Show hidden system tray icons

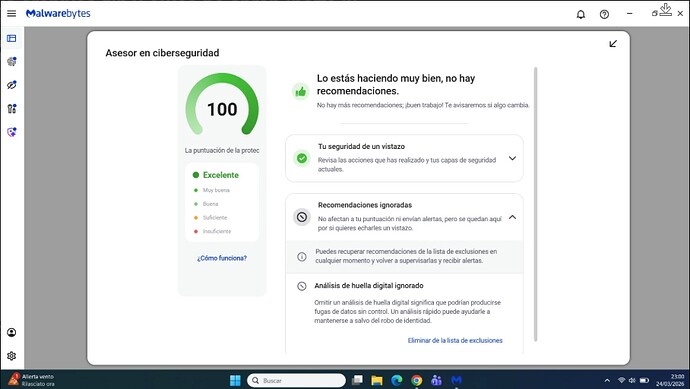607,381
